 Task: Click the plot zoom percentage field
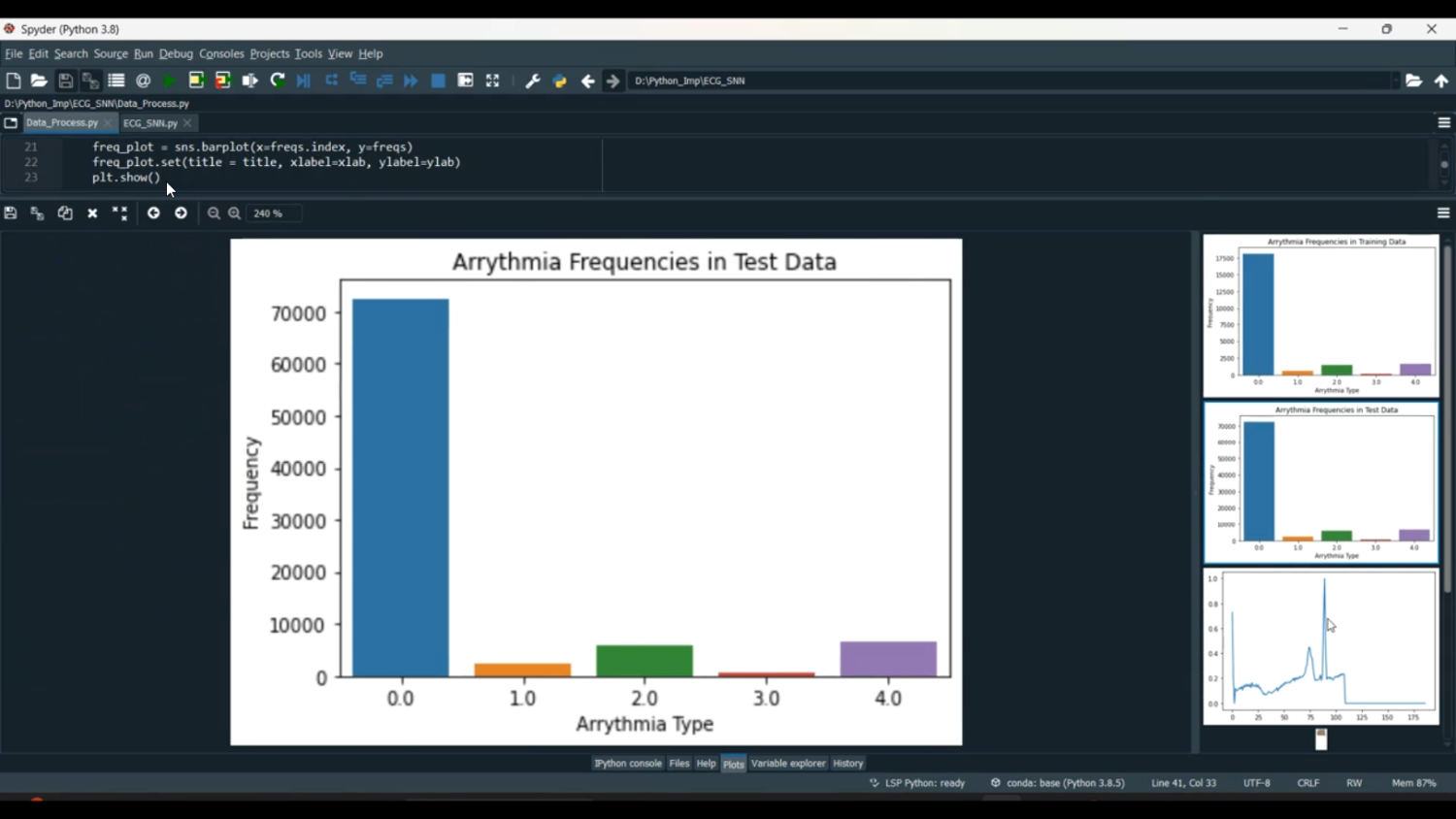point(273,213)
